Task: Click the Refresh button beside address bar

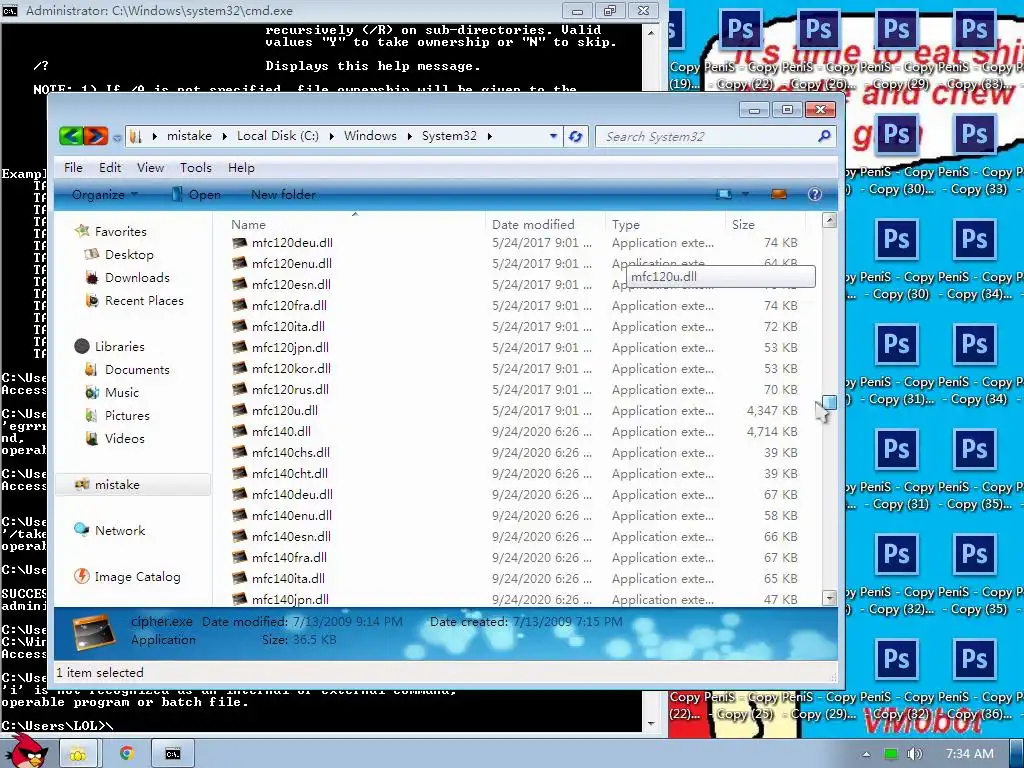Action: (575, 136)
